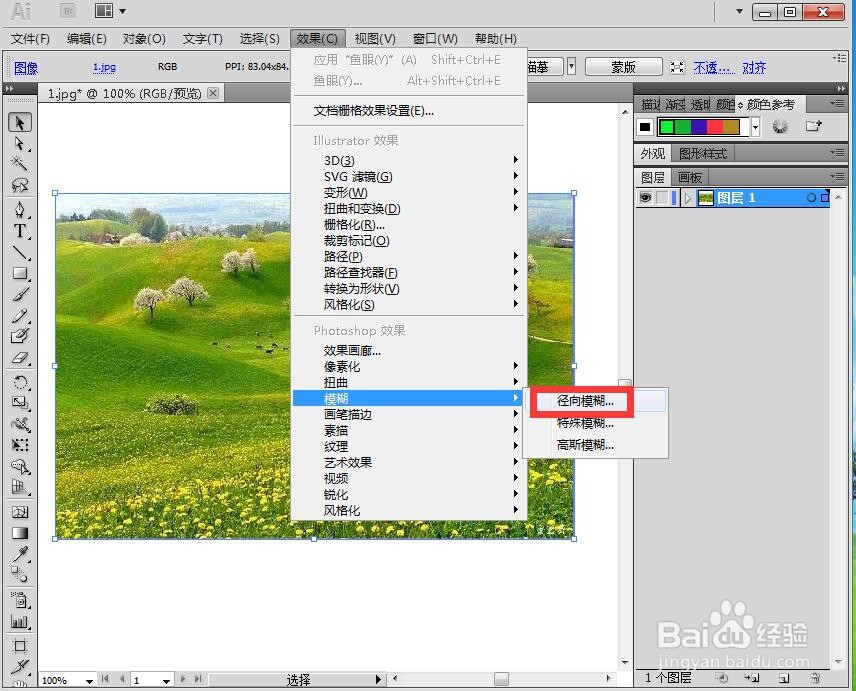The height and width of the screenshot is (691, 856).
Task: Open the zoom level 100% dropdown
Action: (x=90, y=681)
